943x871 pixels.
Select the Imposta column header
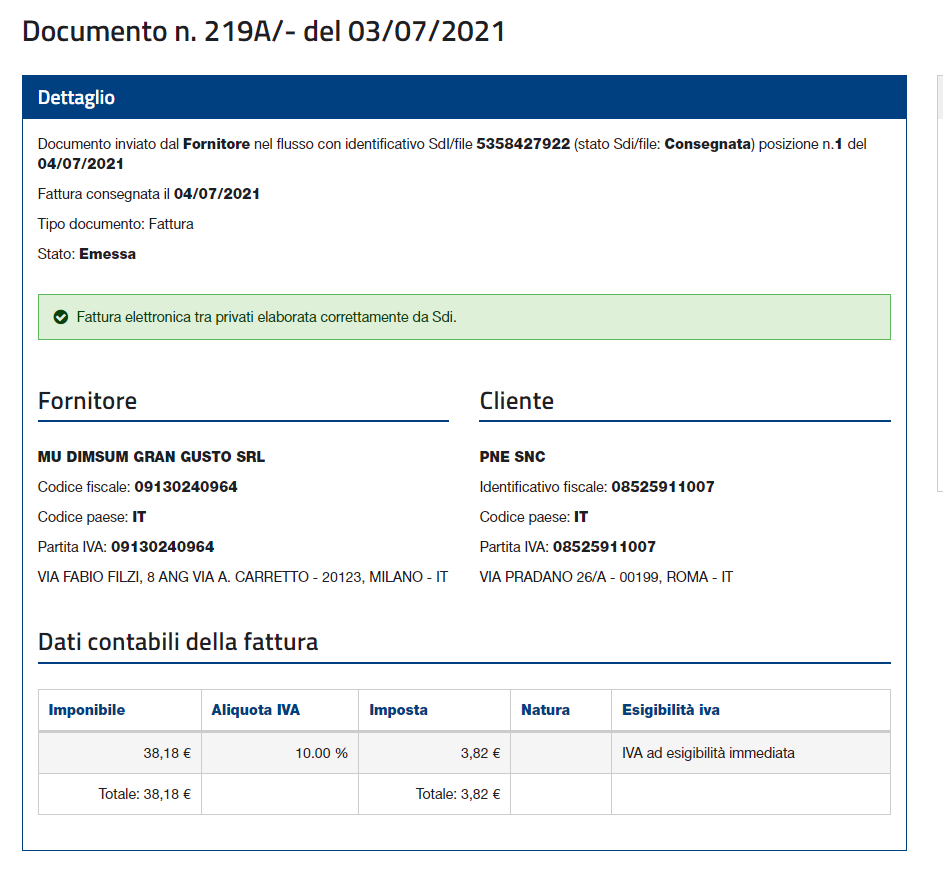398,710
